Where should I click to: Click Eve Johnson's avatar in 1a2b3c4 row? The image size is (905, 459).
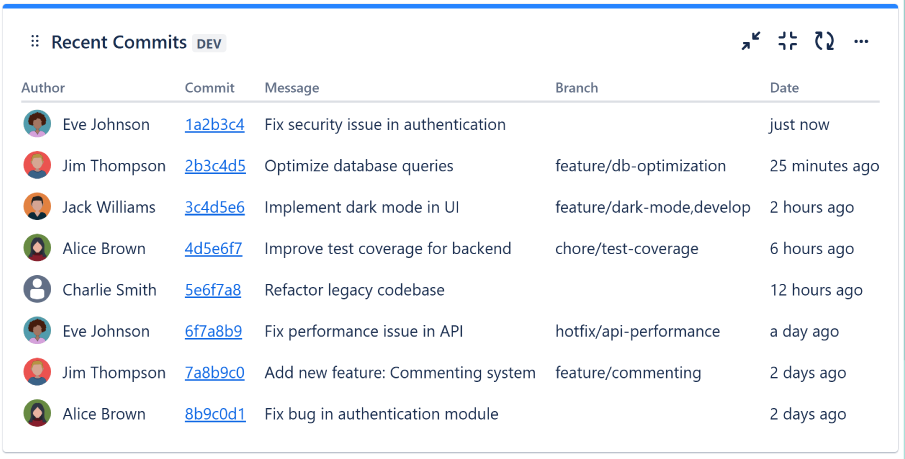point(38,124)
